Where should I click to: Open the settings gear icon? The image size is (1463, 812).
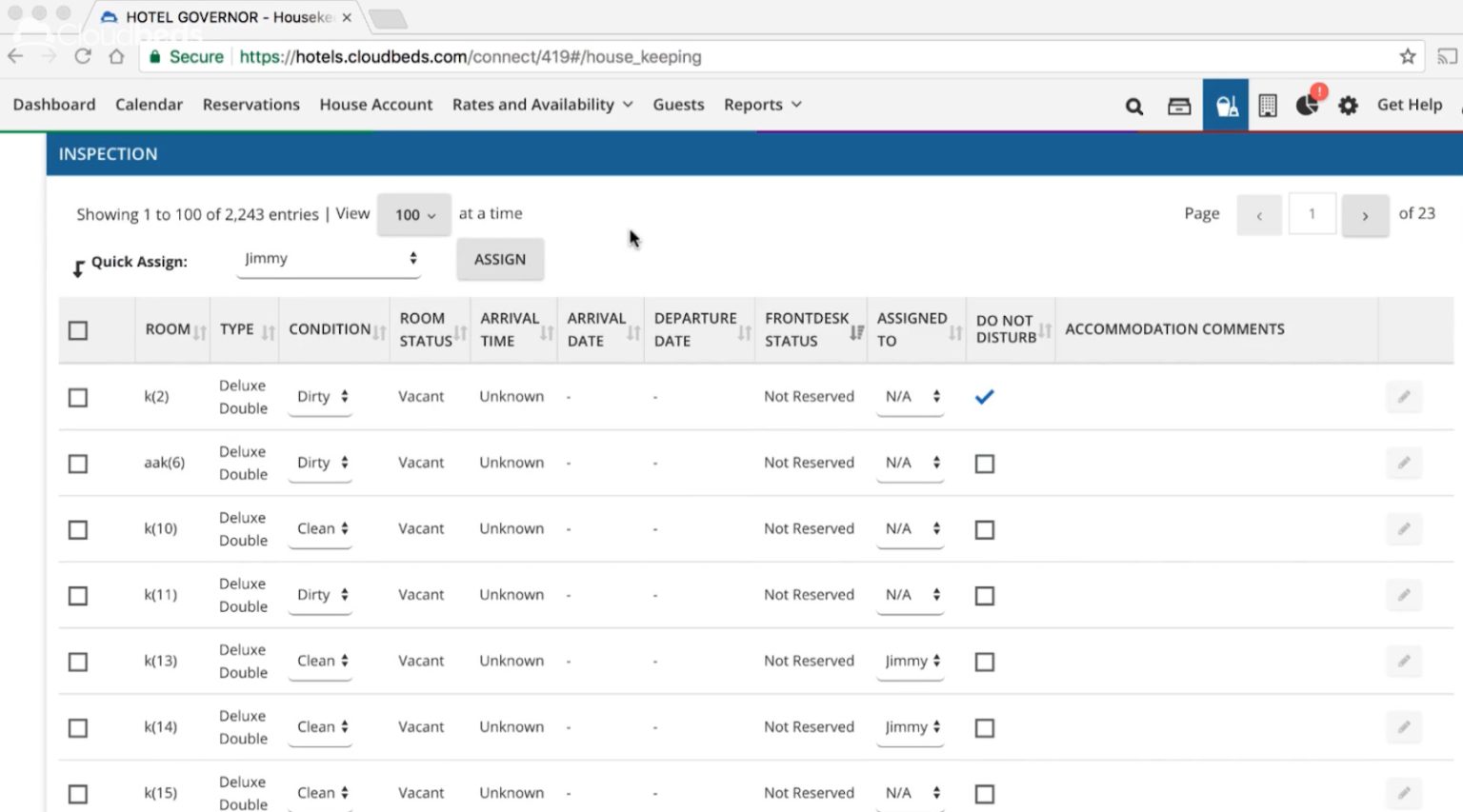tap(1348, 105)
